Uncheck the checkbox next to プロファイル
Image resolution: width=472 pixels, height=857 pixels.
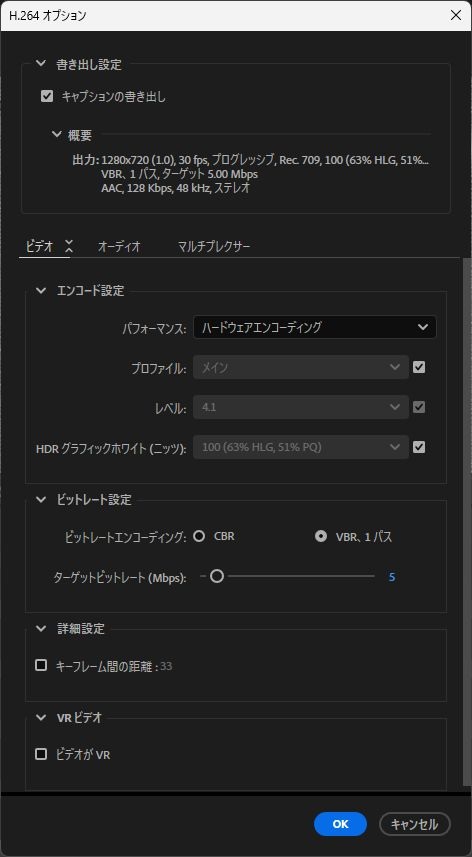coord(419,367)
